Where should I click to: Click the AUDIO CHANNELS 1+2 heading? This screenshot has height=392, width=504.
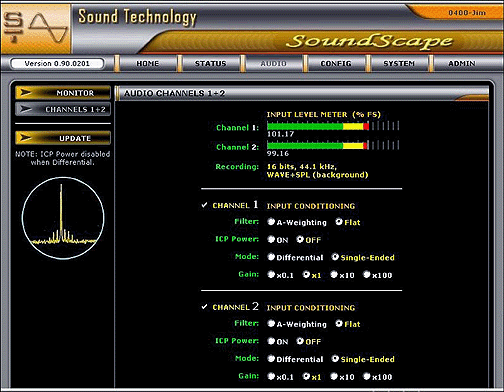[x=174, y=93]
